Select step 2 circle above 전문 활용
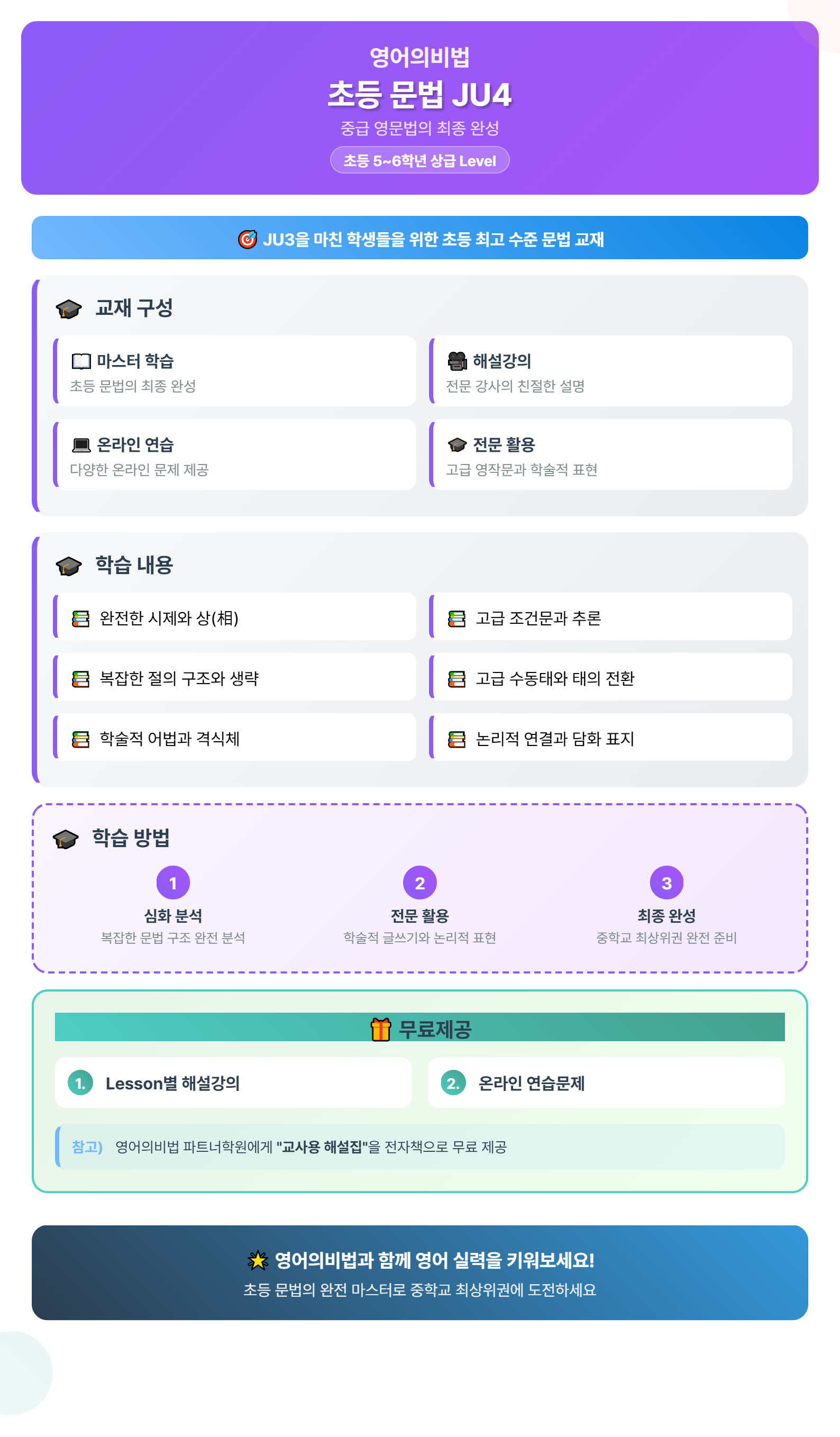Screen dimensions: 840x1437 coord(419,883)
